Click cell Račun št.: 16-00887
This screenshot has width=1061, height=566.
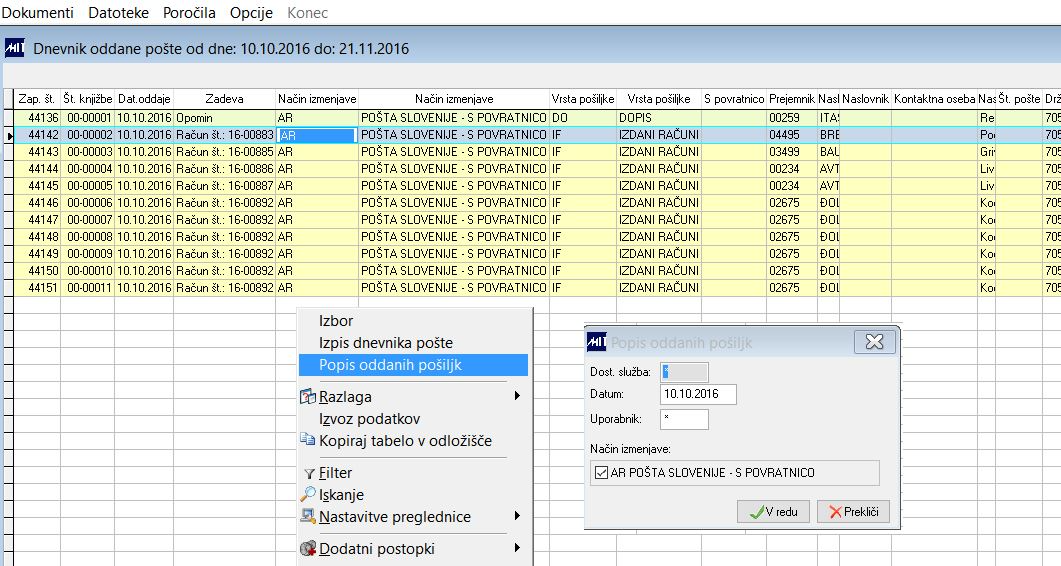coord(225,186)
